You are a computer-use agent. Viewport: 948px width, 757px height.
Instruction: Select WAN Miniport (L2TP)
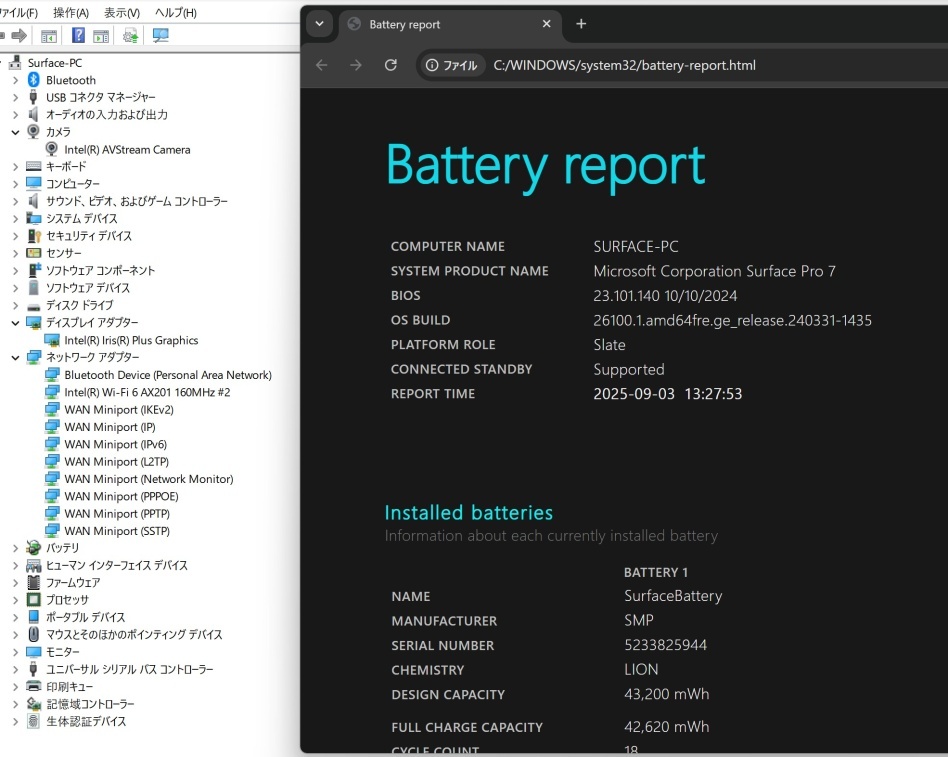click(117, 462)
